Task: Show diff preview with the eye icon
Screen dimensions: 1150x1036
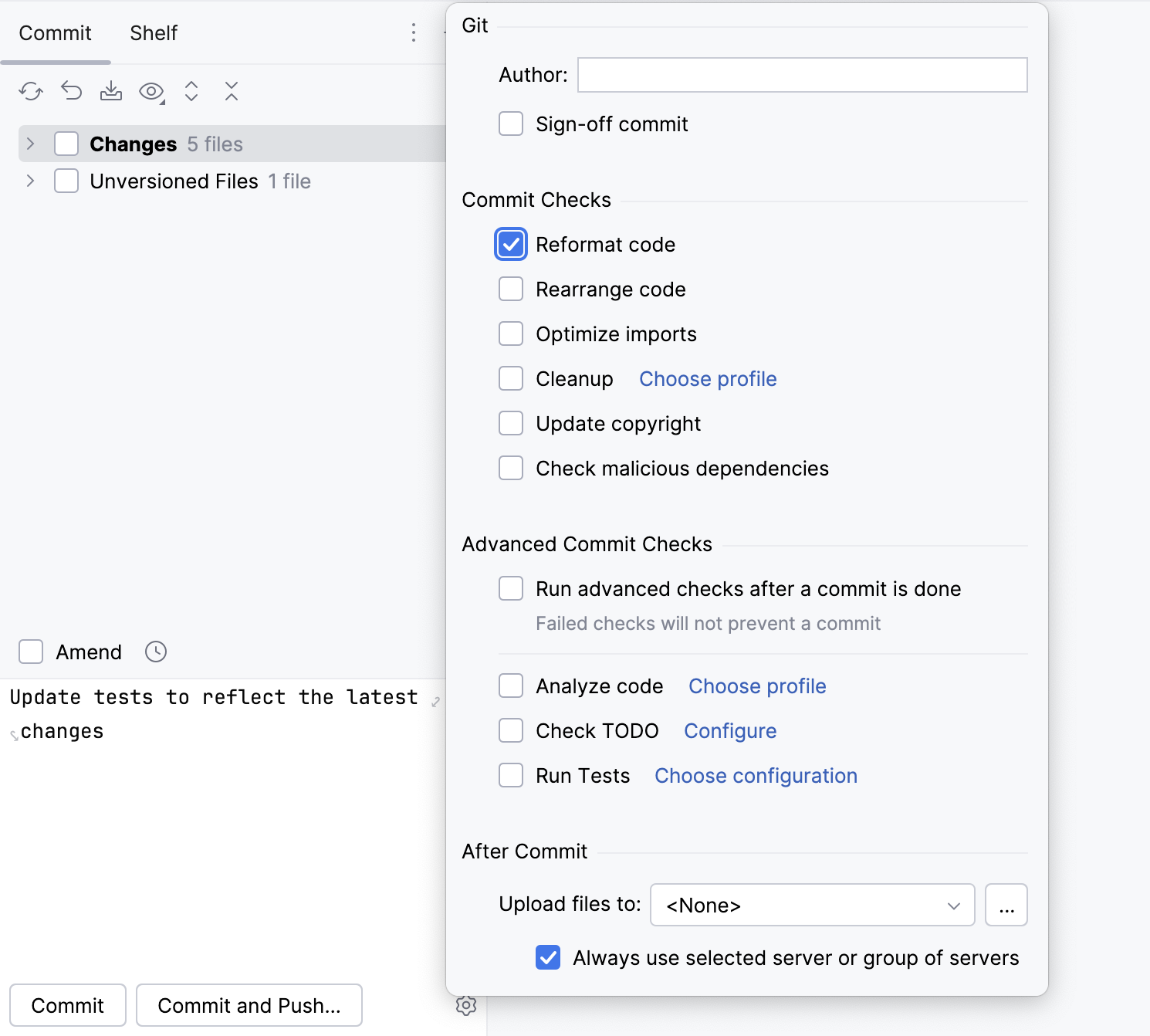Action: click(x=151, y=91)
